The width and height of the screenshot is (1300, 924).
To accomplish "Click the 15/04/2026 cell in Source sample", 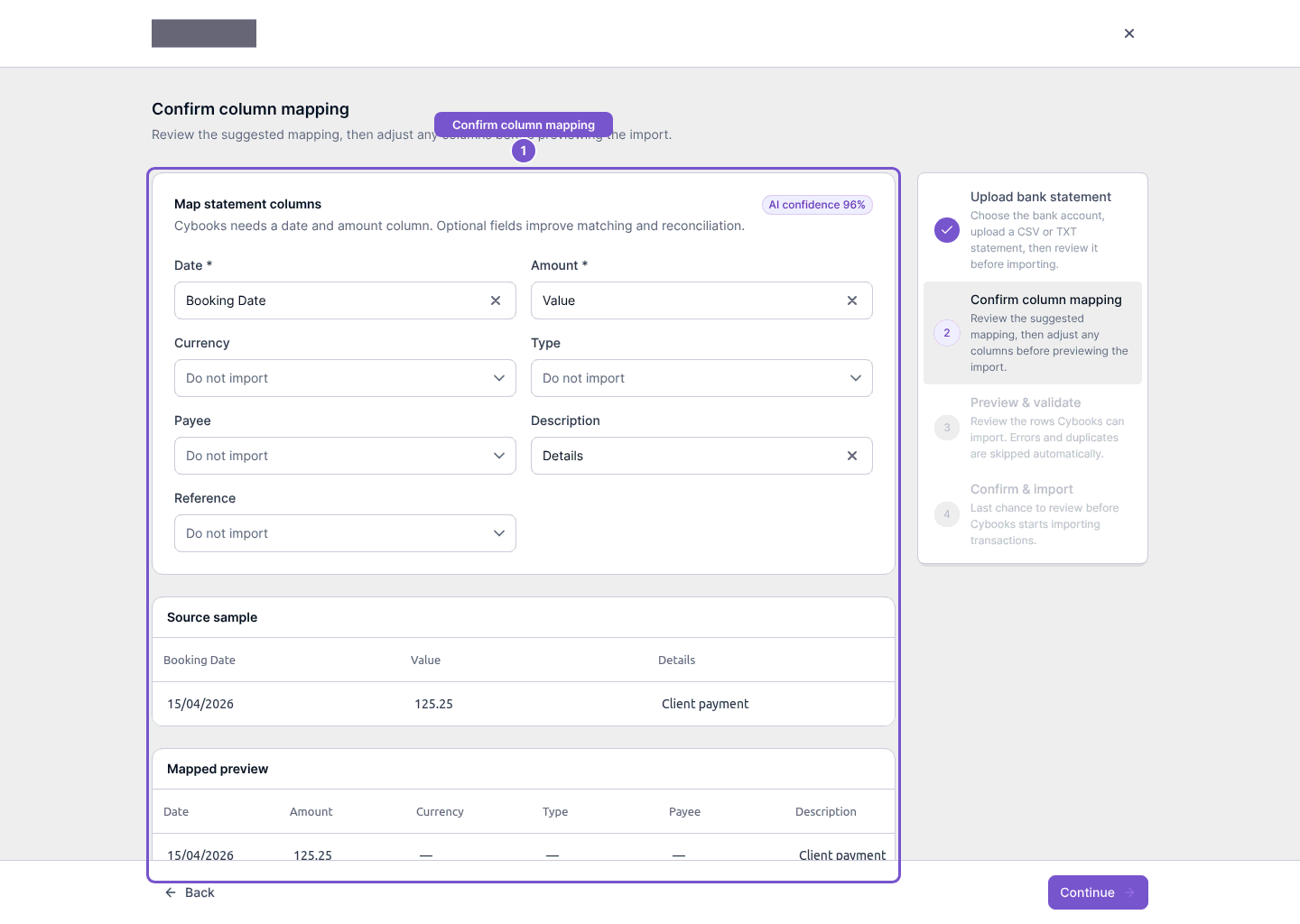I will 200,704.
